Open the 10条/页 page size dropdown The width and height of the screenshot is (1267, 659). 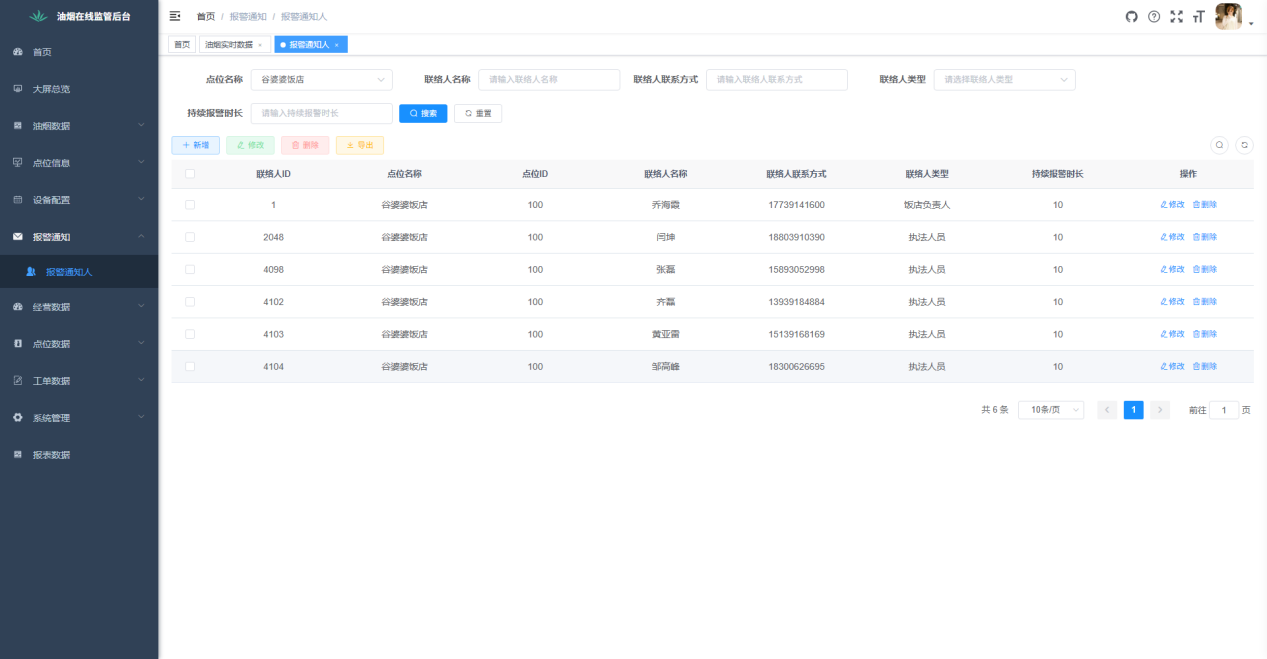pyautogui.click(x=1051, y=410)
